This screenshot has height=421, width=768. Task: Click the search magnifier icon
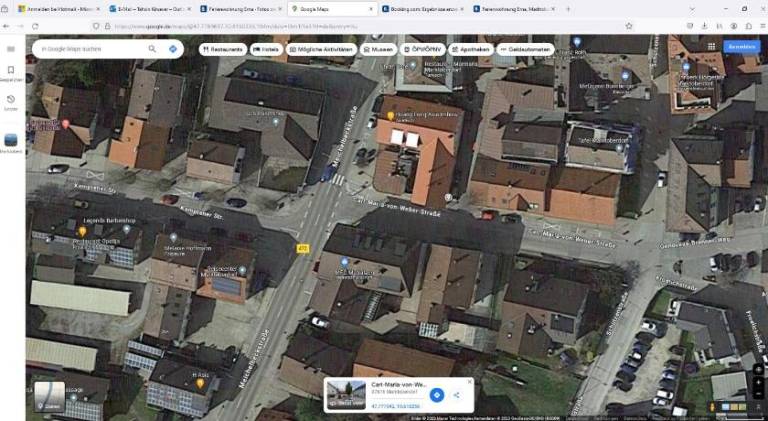coord(152,49)
